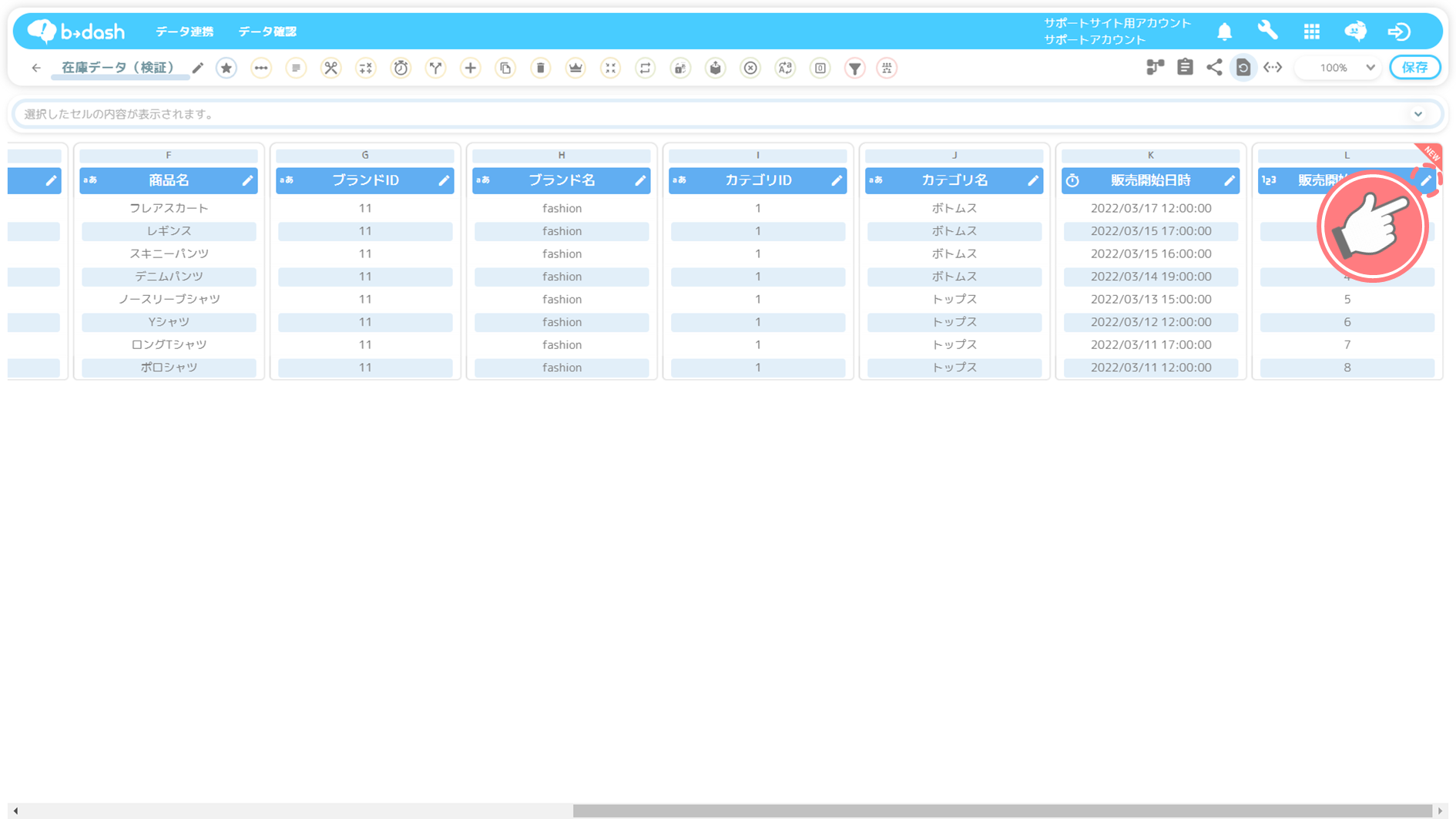The height and width of the screenshot is (819, 1456).
Task: Click the branch split tool icon
Action: 435,68
